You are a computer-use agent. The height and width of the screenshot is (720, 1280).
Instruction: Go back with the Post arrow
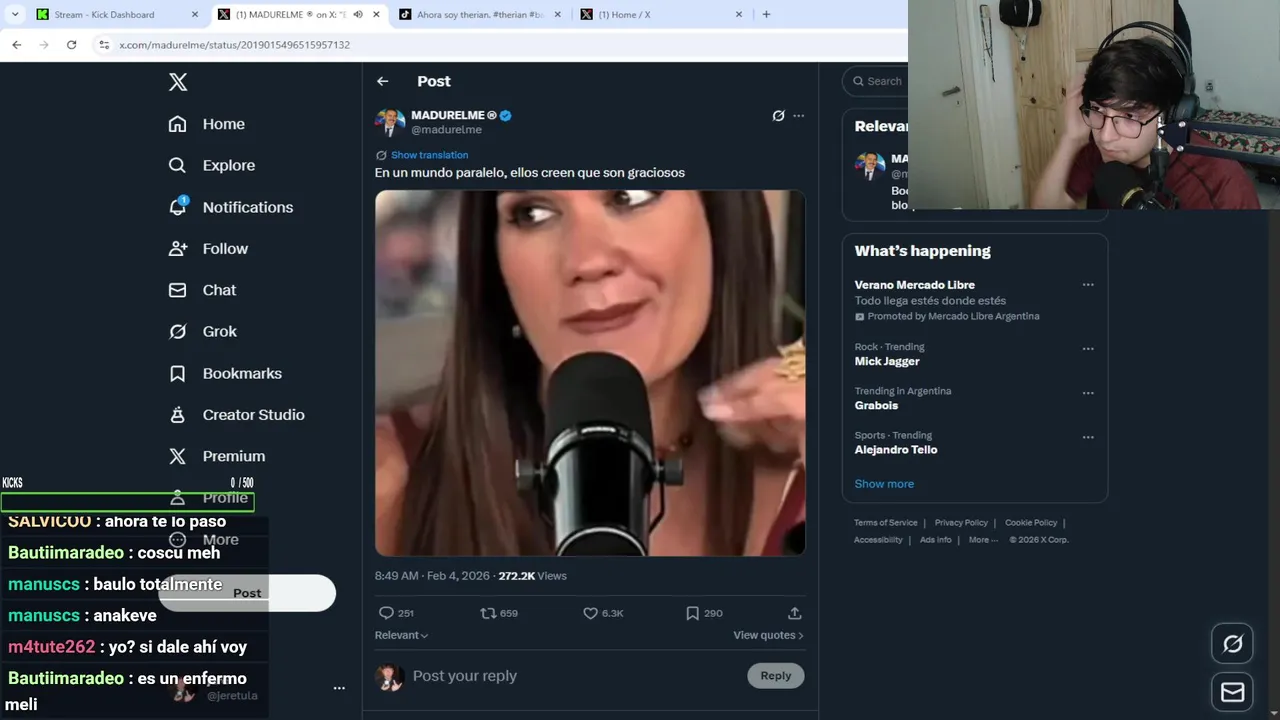(382, 81)
